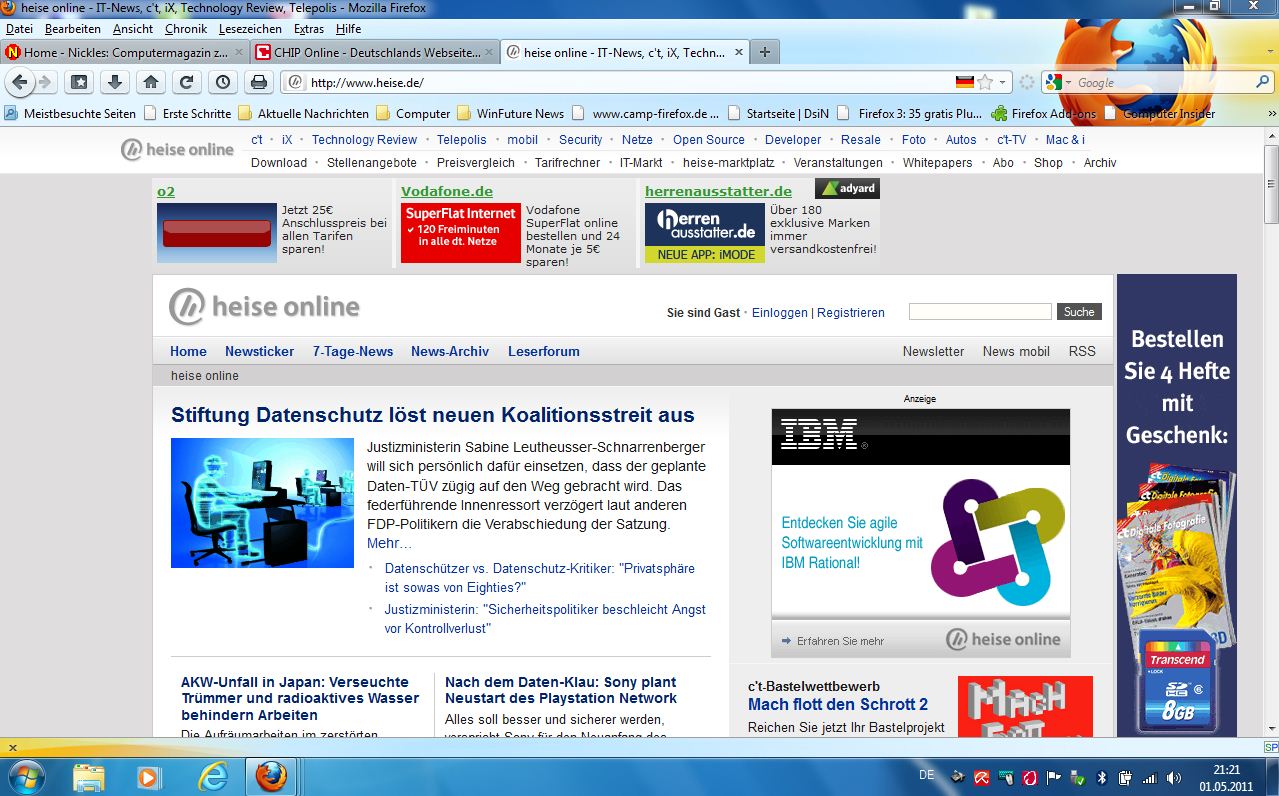Open 7-Tage-News in heise navigation
The width and height of the screenshot is (1279, 796).
pos(353,351)
